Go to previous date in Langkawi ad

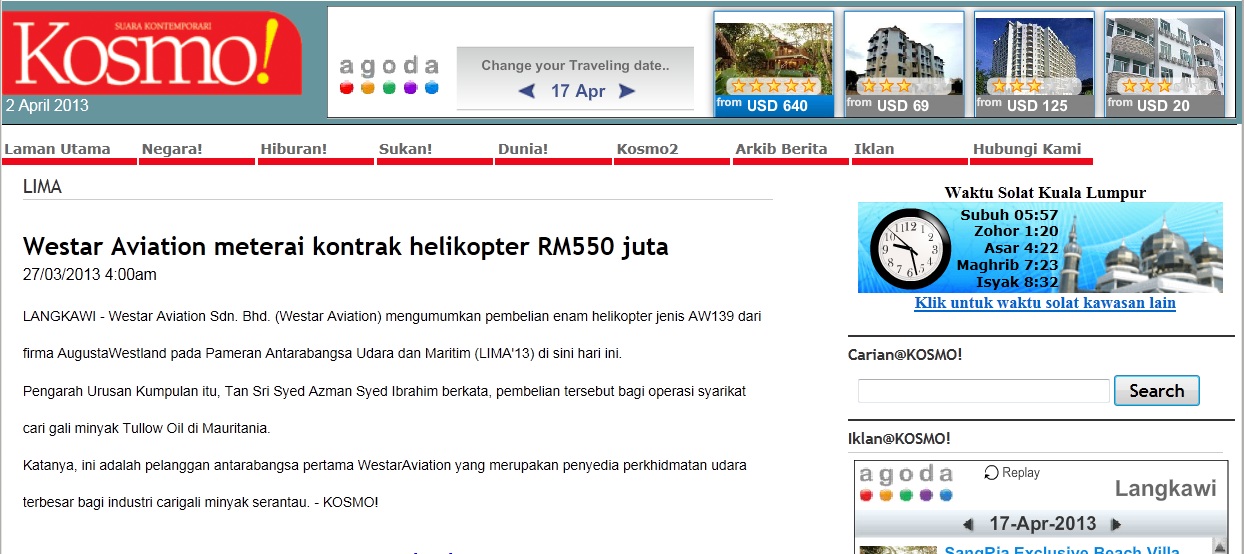click(x=968, y=524)
